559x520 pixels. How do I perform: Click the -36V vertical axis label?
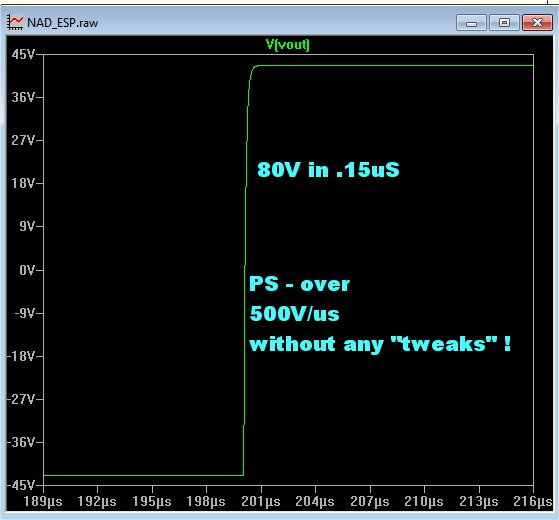[x=21, y=442]
